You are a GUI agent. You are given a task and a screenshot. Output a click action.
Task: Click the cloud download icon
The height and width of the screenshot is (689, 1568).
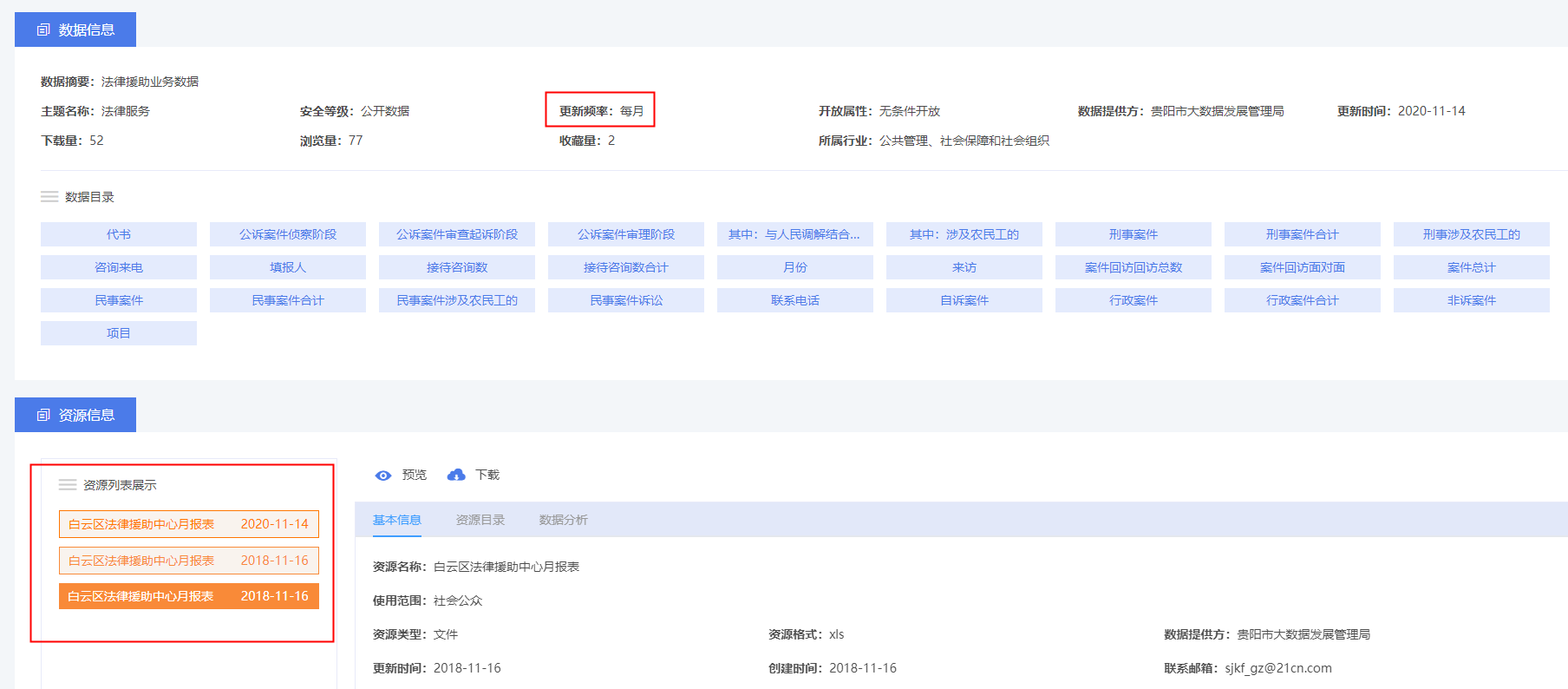(x=456, y=475)
